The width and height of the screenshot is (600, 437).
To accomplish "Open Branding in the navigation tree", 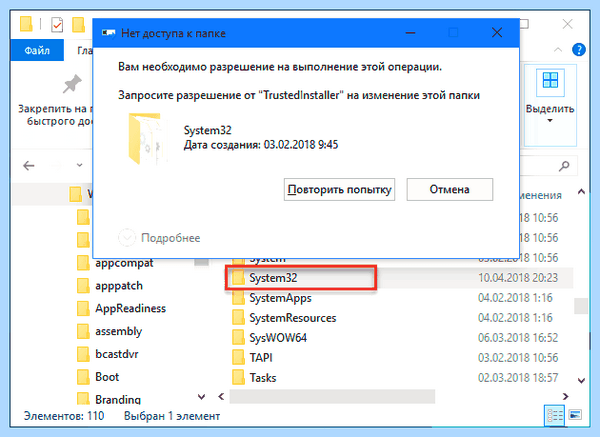I will pos(118,399).
